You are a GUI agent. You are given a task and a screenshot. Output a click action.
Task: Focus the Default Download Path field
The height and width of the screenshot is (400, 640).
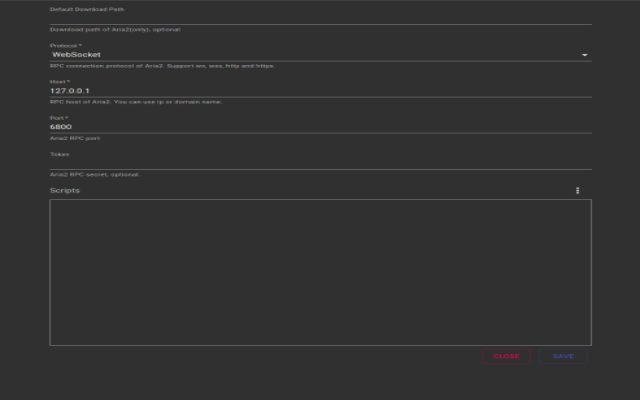[320, 19]
